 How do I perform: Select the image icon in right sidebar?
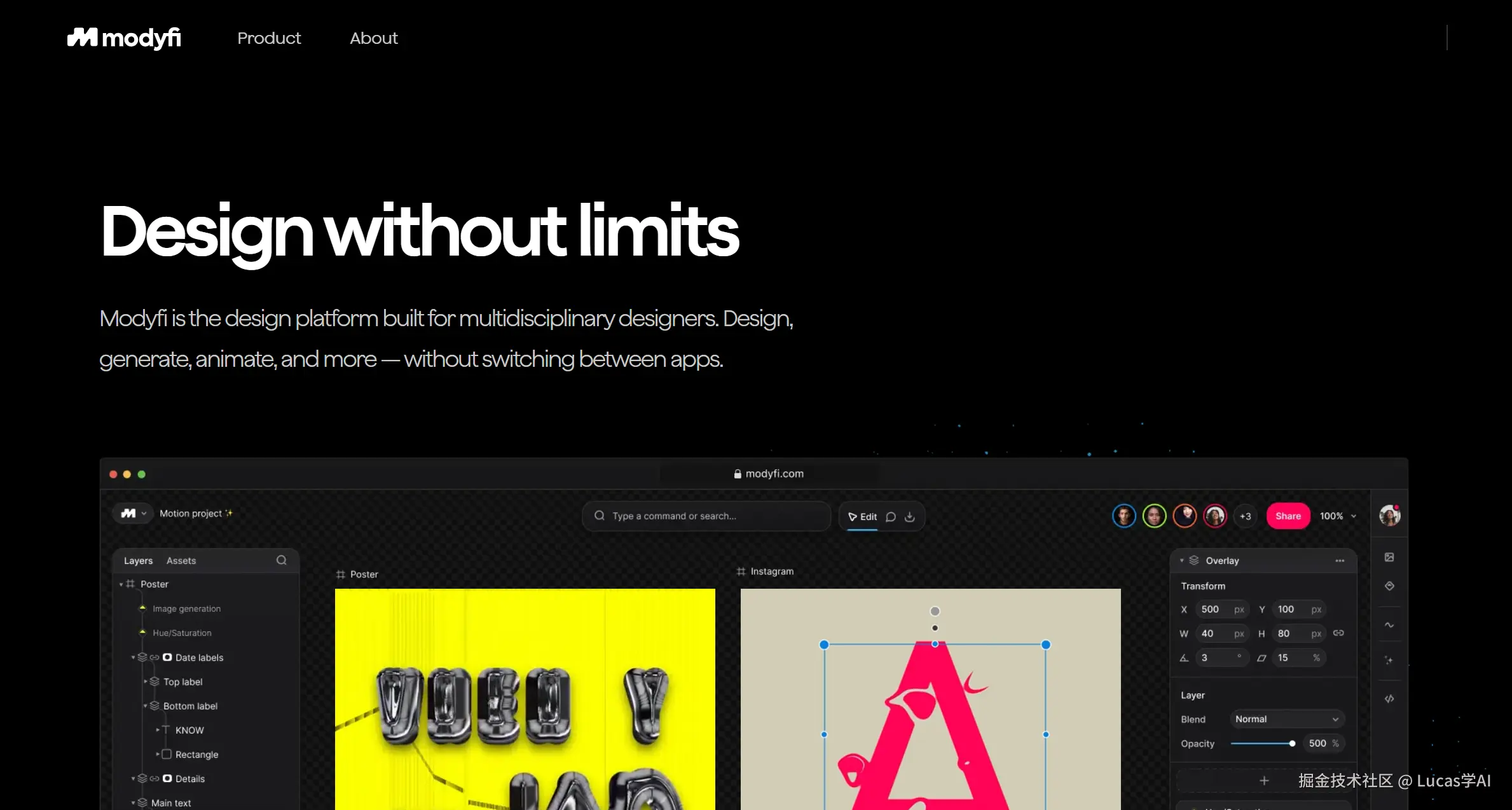[x=1389, y=557]
